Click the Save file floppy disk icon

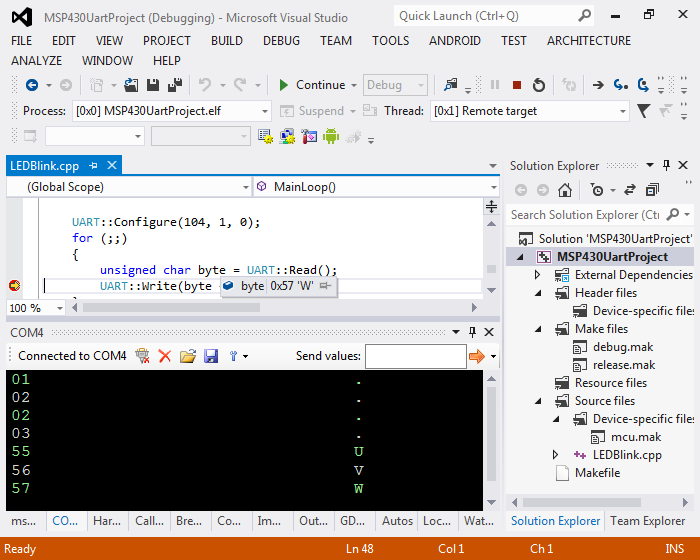point(153,85)
